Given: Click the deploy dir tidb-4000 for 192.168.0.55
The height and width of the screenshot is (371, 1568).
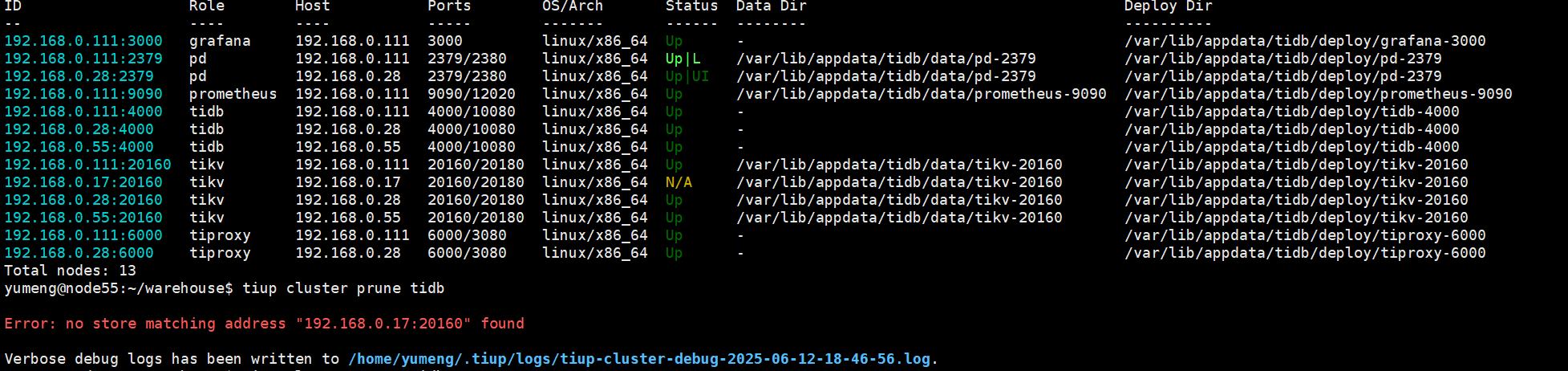Looking at the screenshot, I should [x=1292, y=147].
